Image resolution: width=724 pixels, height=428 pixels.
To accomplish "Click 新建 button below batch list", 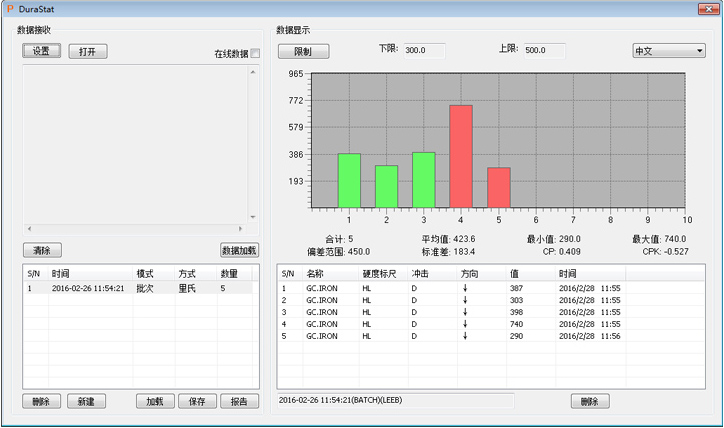I will click(87, 401).
